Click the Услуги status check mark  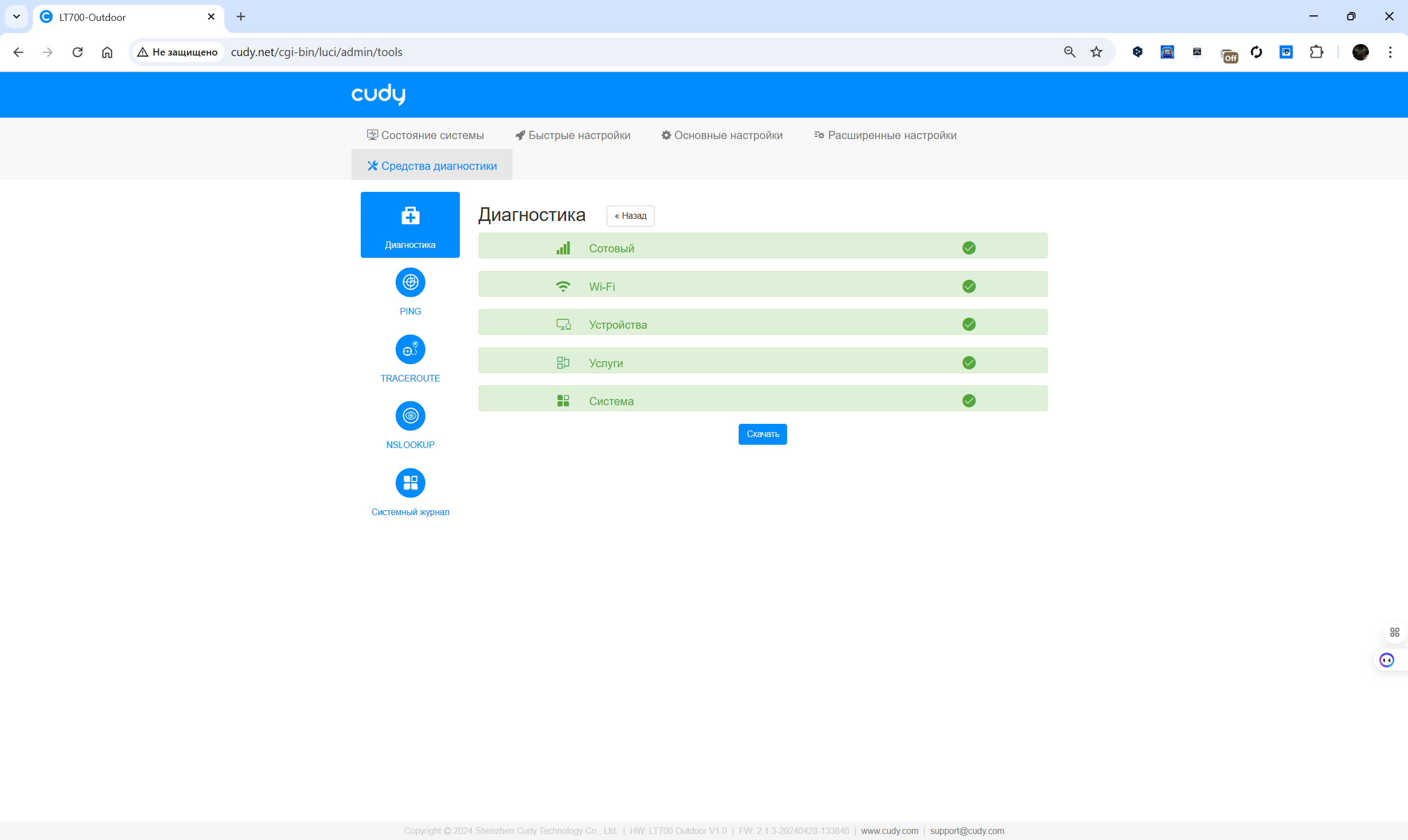point(969,363)
